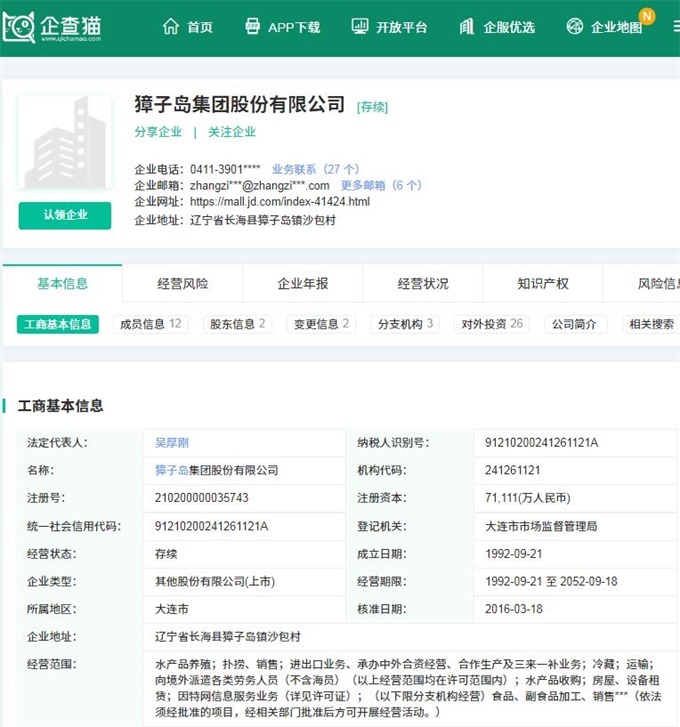Click the mall.jd.com company website URL
The width and height of the screenshot is (680, 727).
280,202
